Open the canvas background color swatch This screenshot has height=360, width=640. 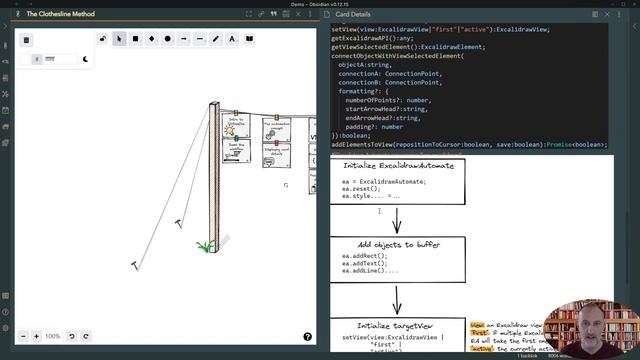(24, 59)
